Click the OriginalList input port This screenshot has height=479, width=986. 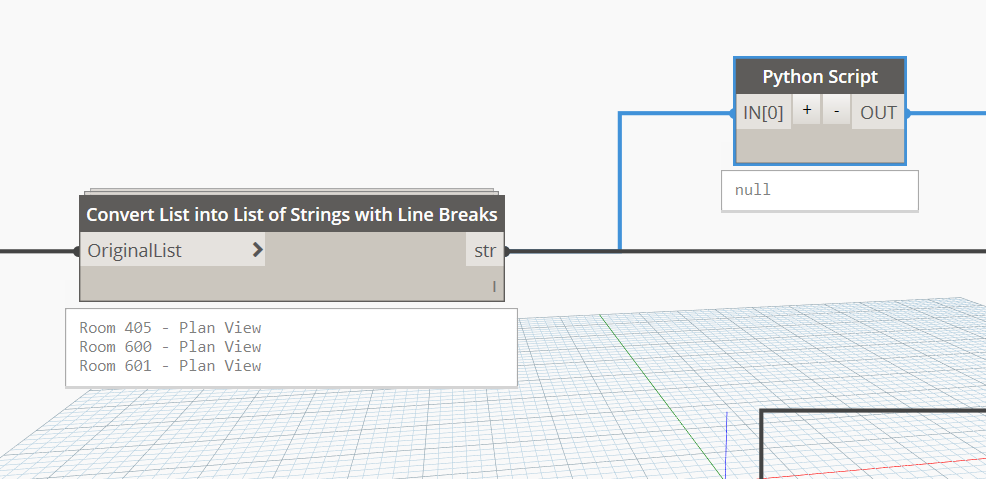click(x=173, y=250)
